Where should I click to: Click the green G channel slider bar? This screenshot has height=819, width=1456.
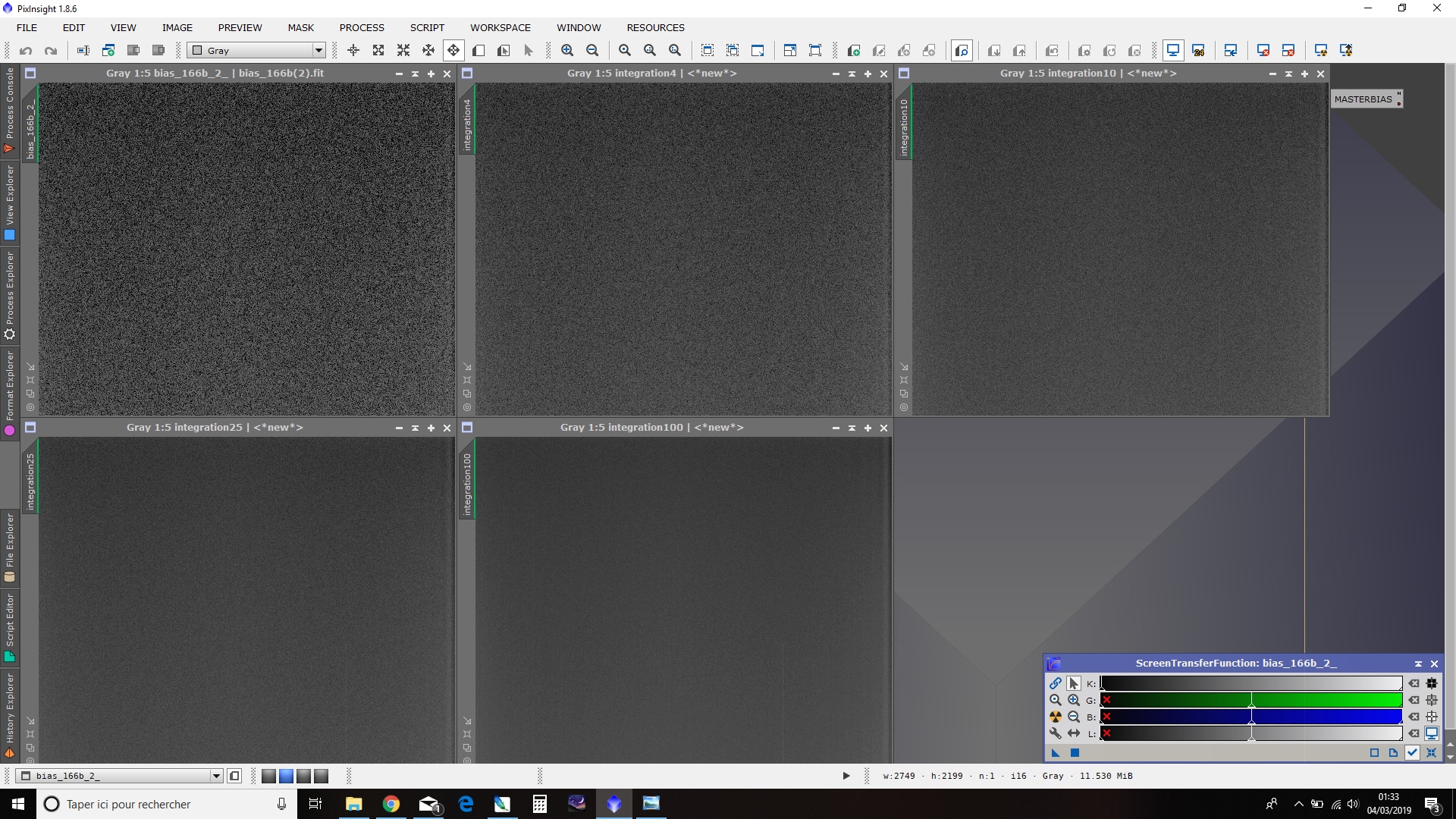point(1251,700)
